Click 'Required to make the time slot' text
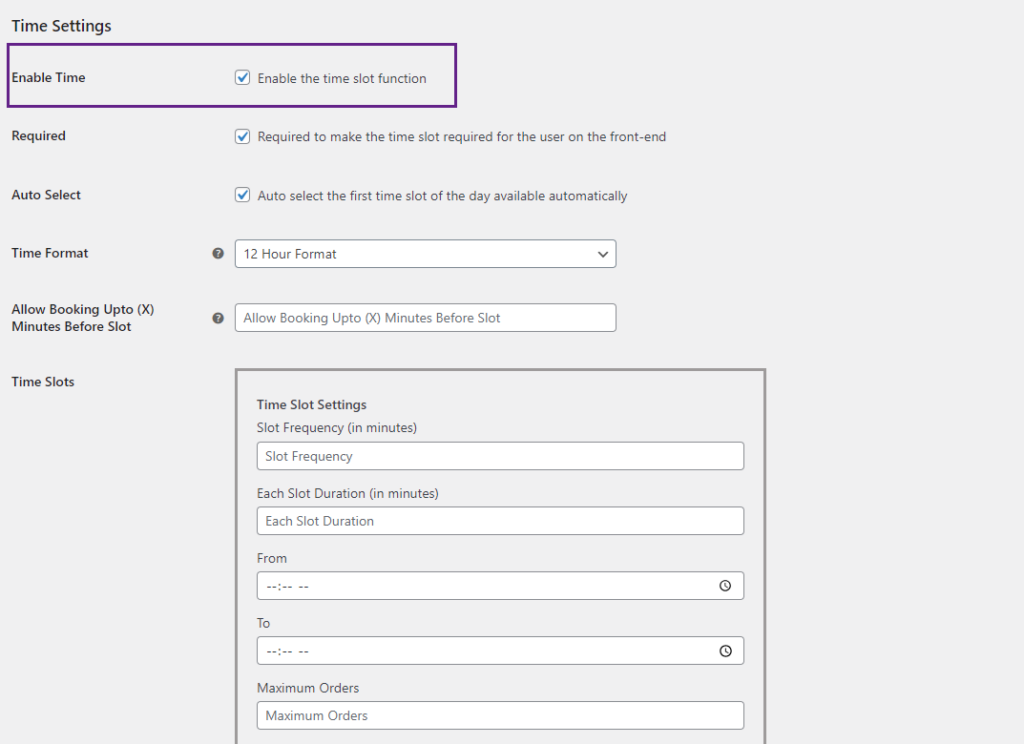Viewport: 1024px width, 744px height. [x=462, y=137]
